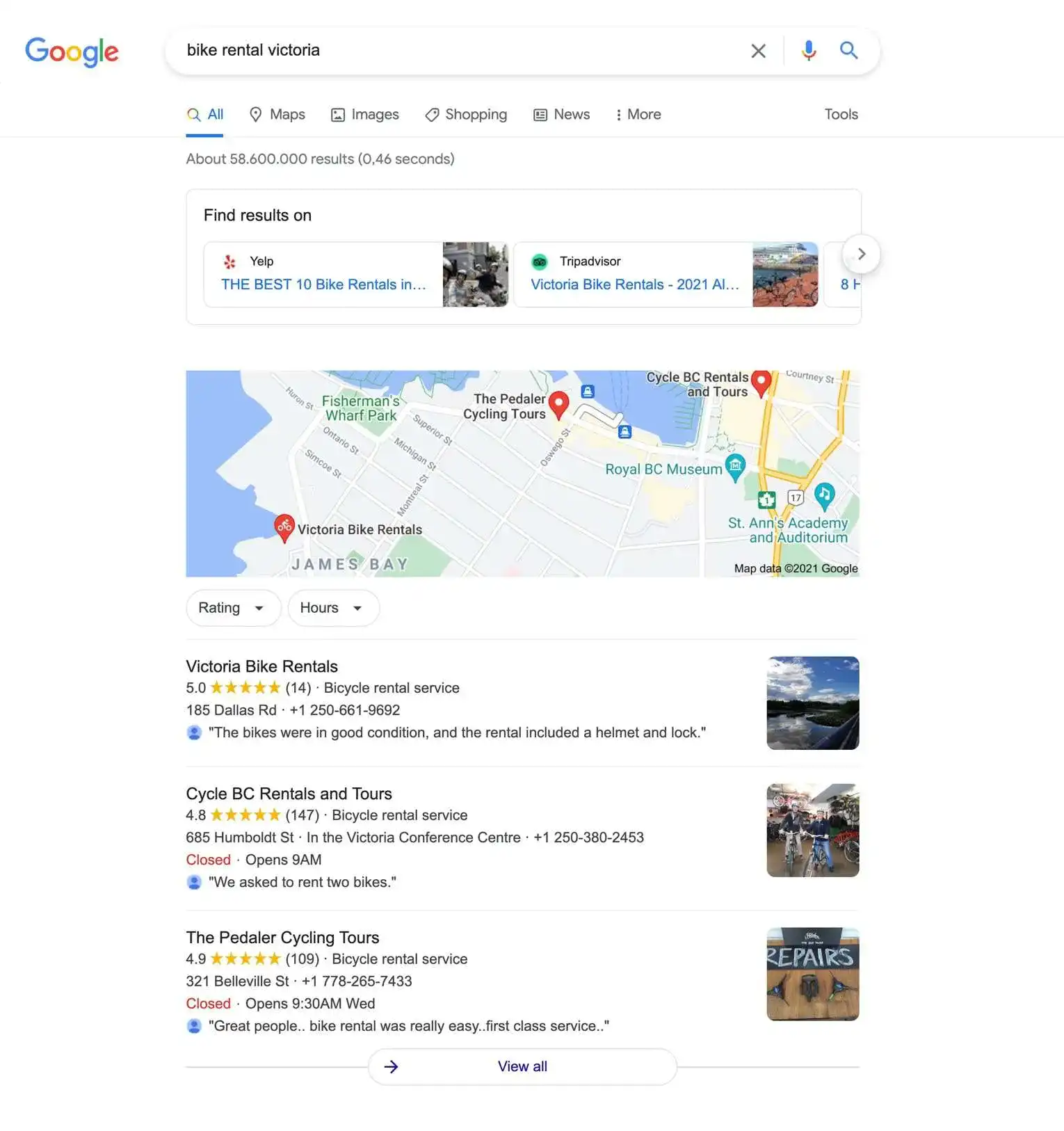Select the Victoria Bike Rentals map pin
Screen dimensions: 1064x1131
coord(284,528)
